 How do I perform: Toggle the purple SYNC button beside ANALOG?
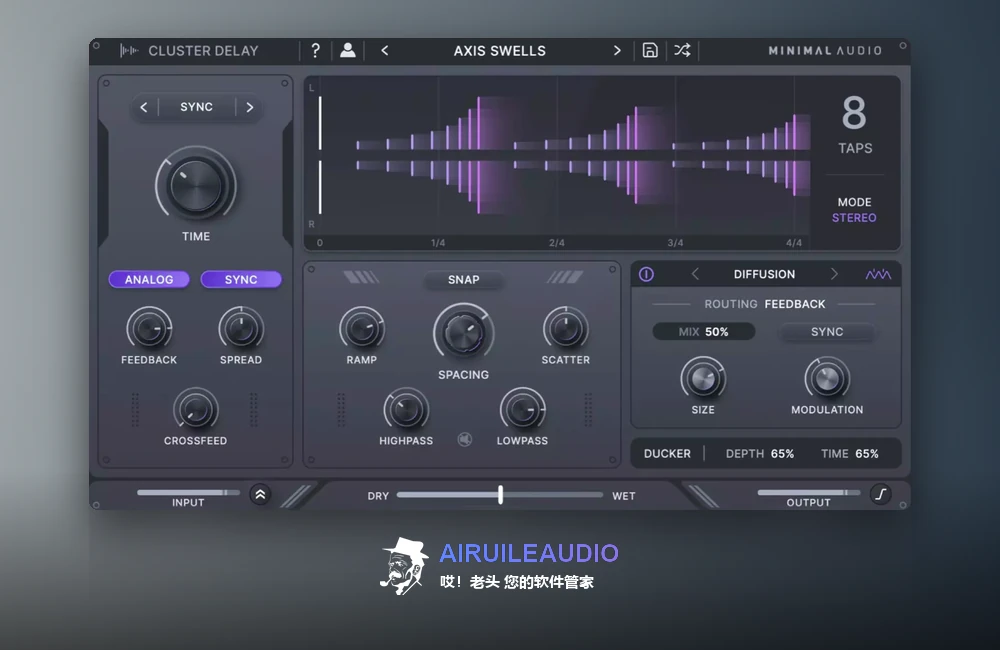tap(241, 279)
